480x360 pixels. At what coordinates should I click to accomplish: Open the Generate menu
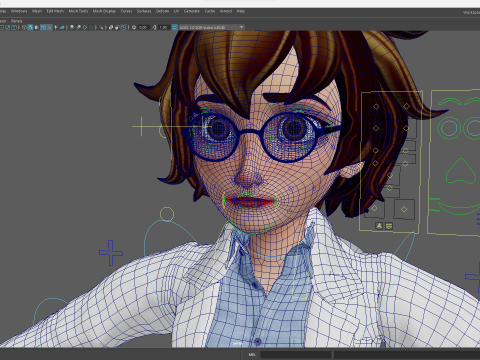pos(192,11)
